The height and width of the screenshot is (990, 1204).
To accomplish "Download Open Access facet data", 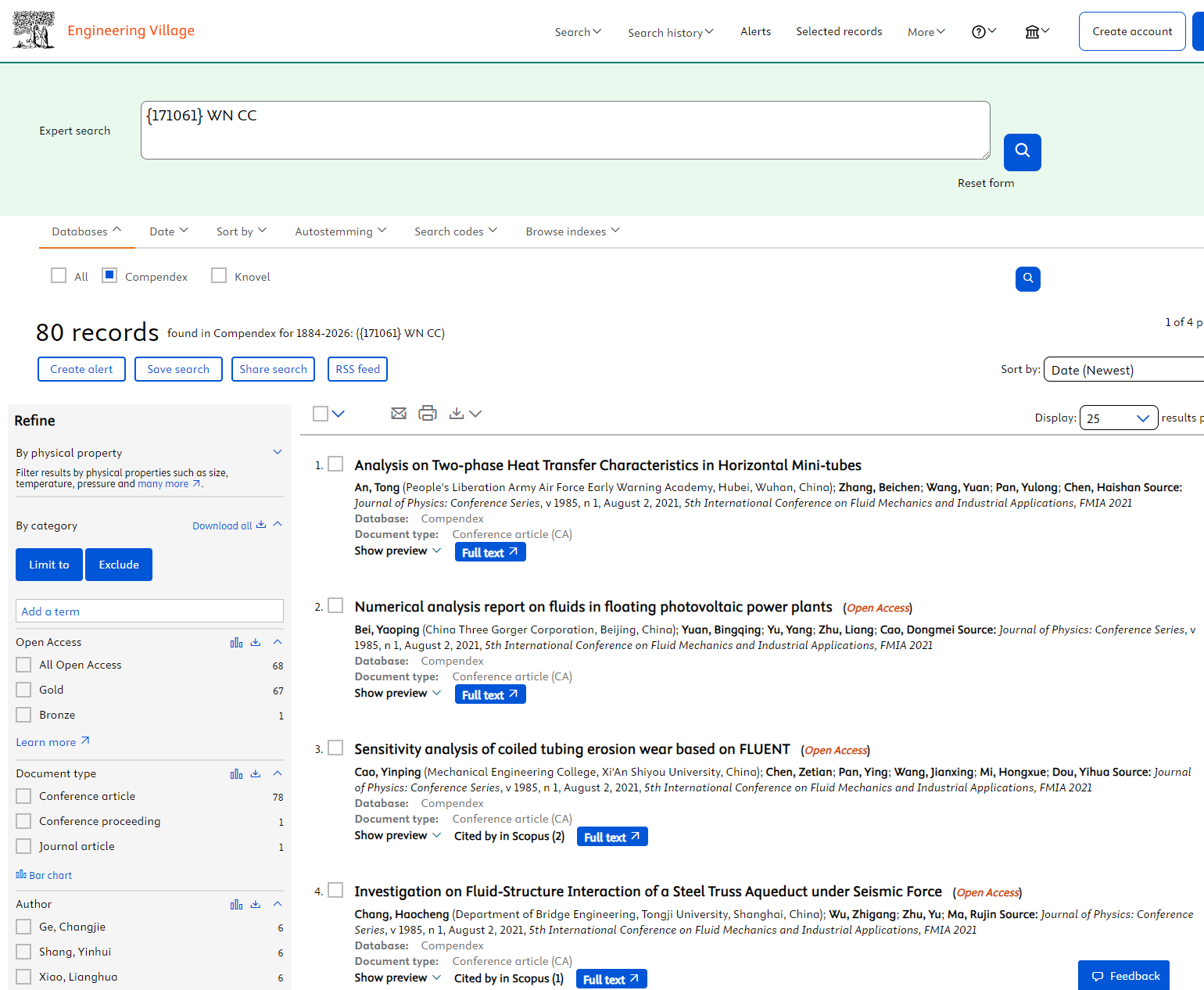I will click(x=256, y=643).
